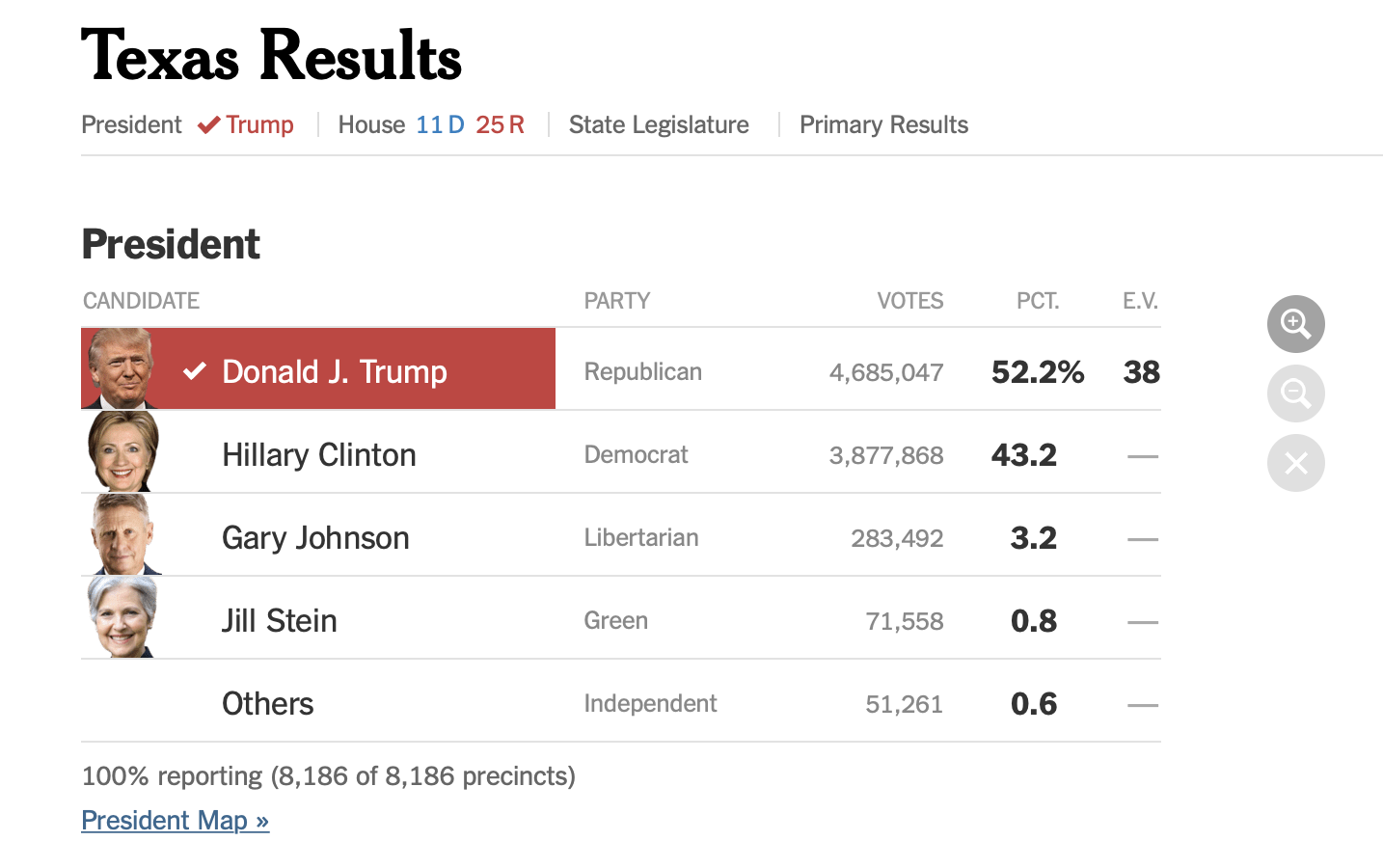Close the zoomed image overlay
Viewport: 1383px width, 868px height.
(1295, 463)
